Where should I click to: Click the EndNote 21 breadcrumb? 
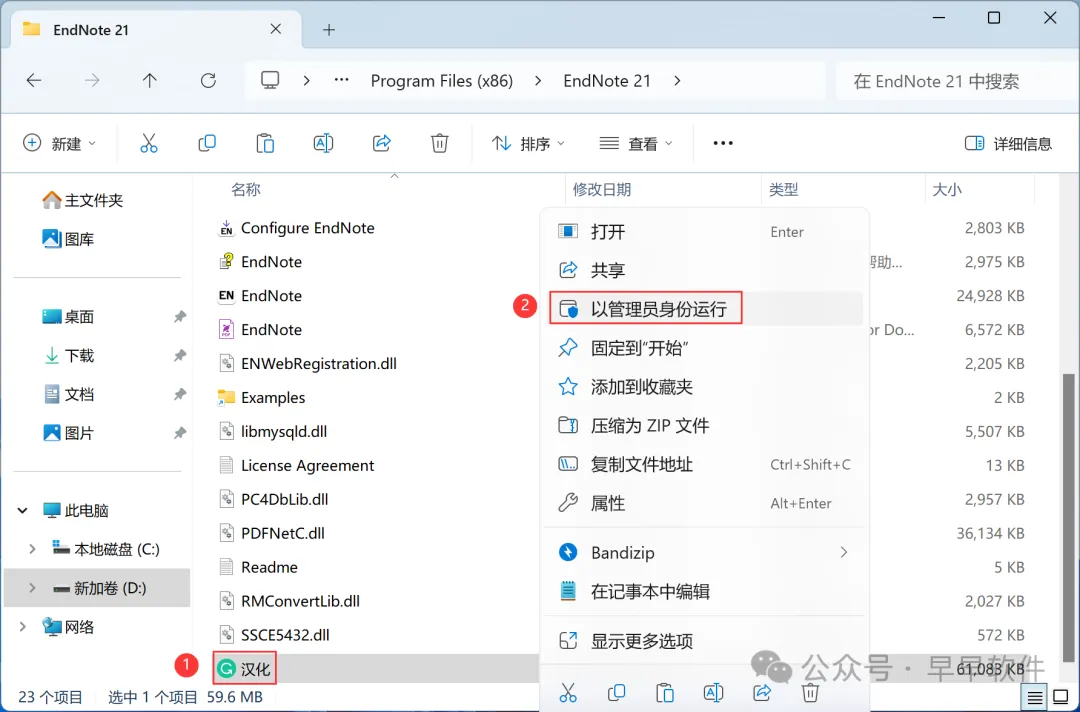(x=607, y=81)
